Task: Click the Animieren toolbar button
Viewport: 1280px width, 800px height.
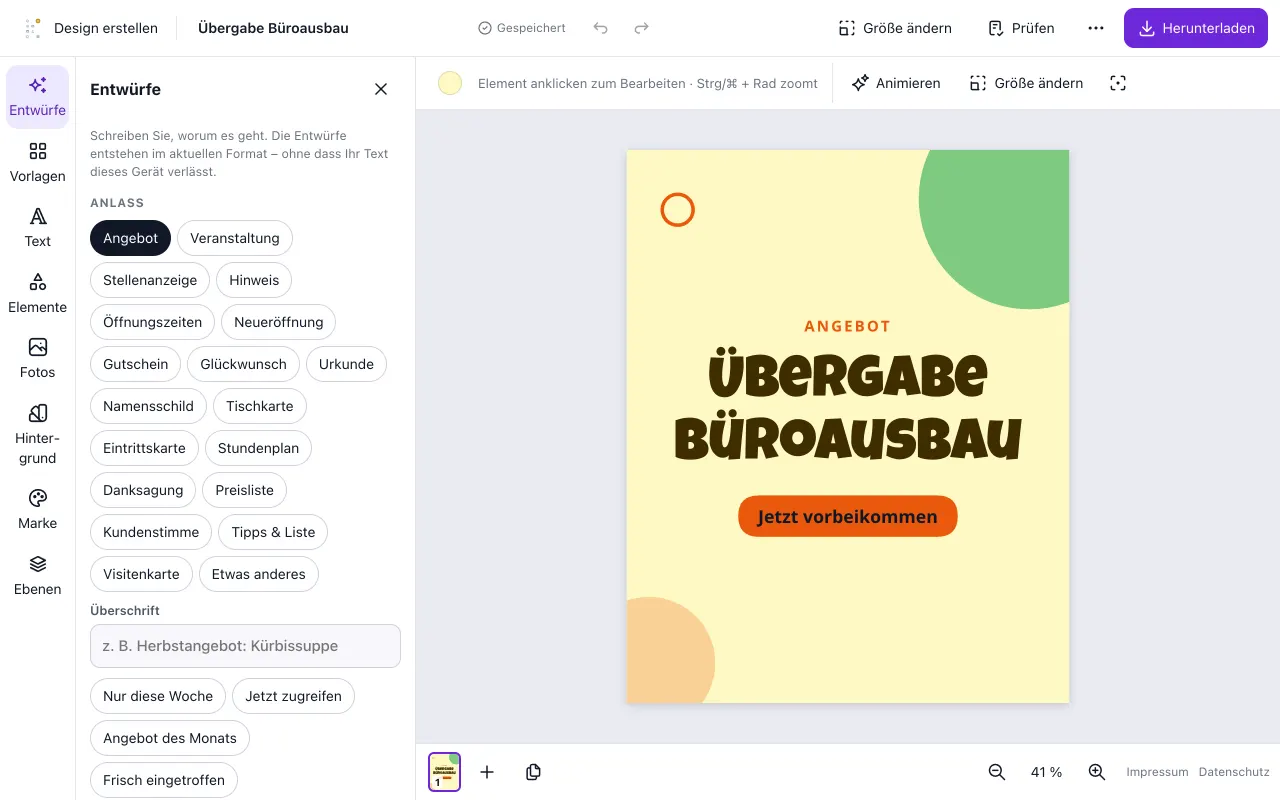Action: (896, 83)
